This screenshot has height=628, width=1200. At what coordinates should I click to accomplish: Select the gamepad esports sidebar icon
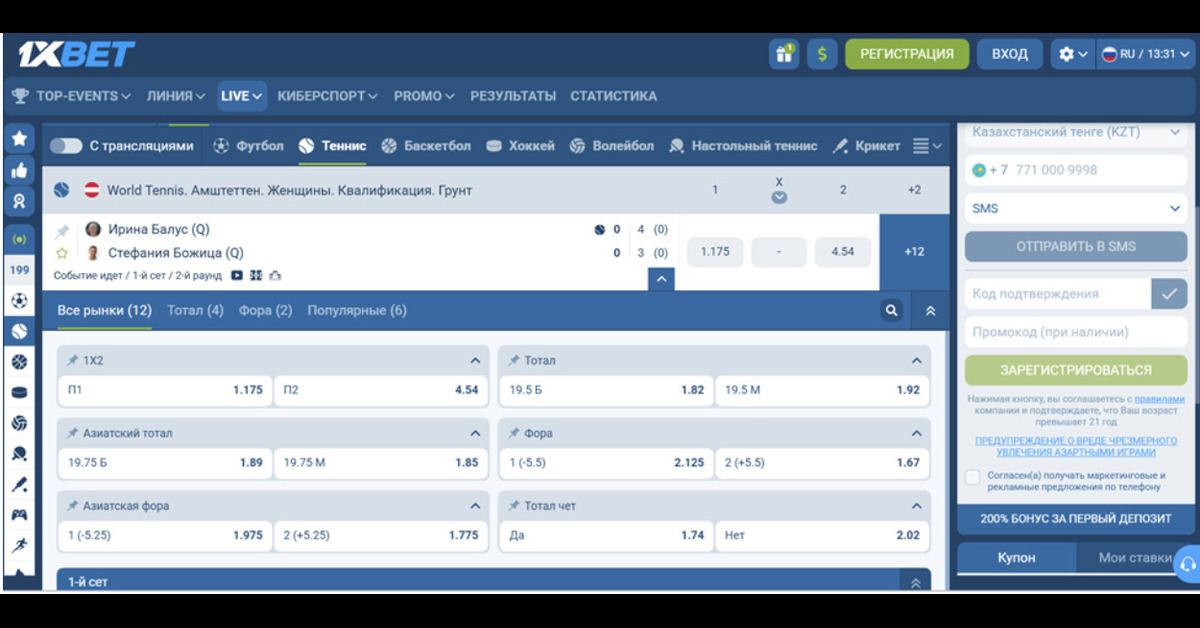[19, 516]
